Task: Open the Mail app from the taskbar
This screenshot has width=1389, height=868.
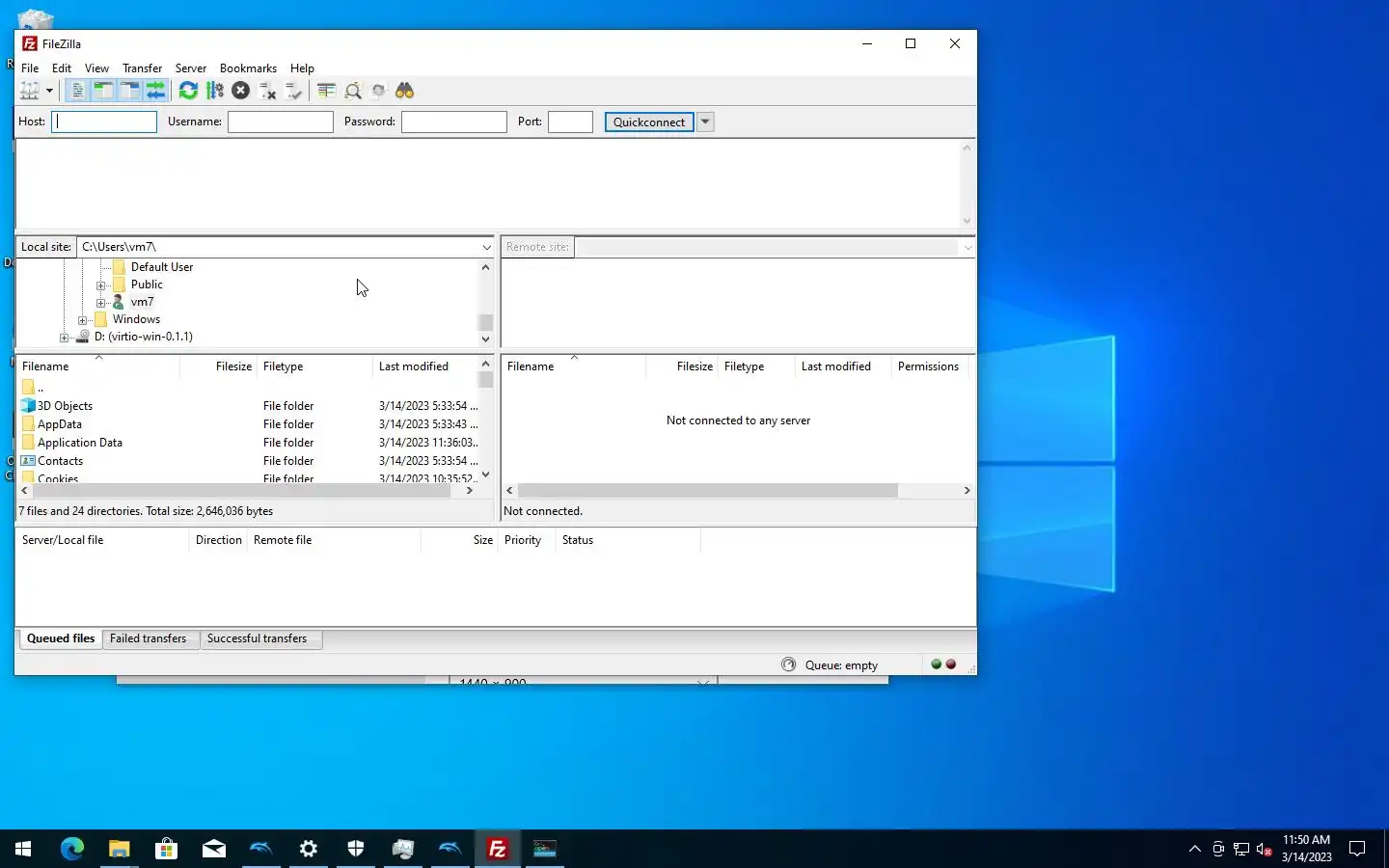Action: pos(214,849)
